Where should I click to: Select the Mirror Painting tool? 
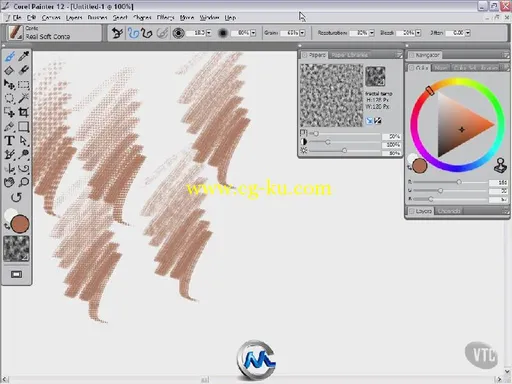(x=9, y=169)
